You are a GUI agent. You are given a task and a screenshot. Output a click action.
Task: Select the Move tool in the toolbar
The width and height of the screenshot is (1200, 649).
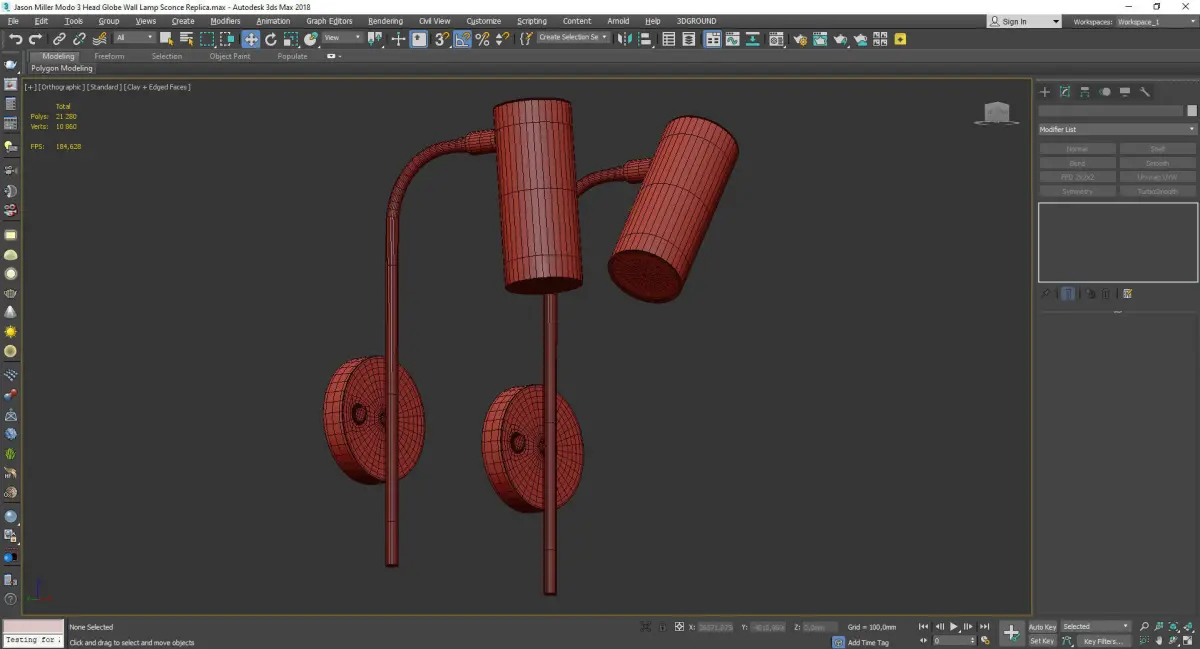coord(250,39)
